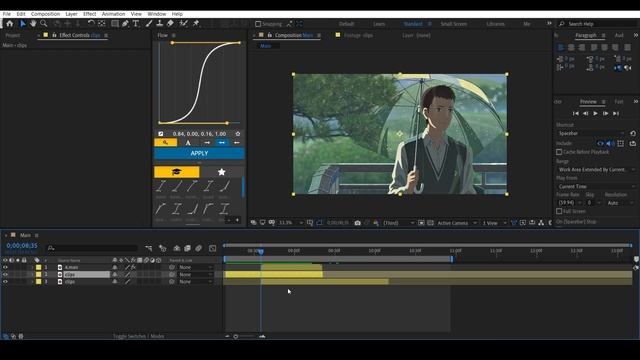Go to first frame in Preview panel
This screenshot has height=360, width=640.
[x=576, y=113]
